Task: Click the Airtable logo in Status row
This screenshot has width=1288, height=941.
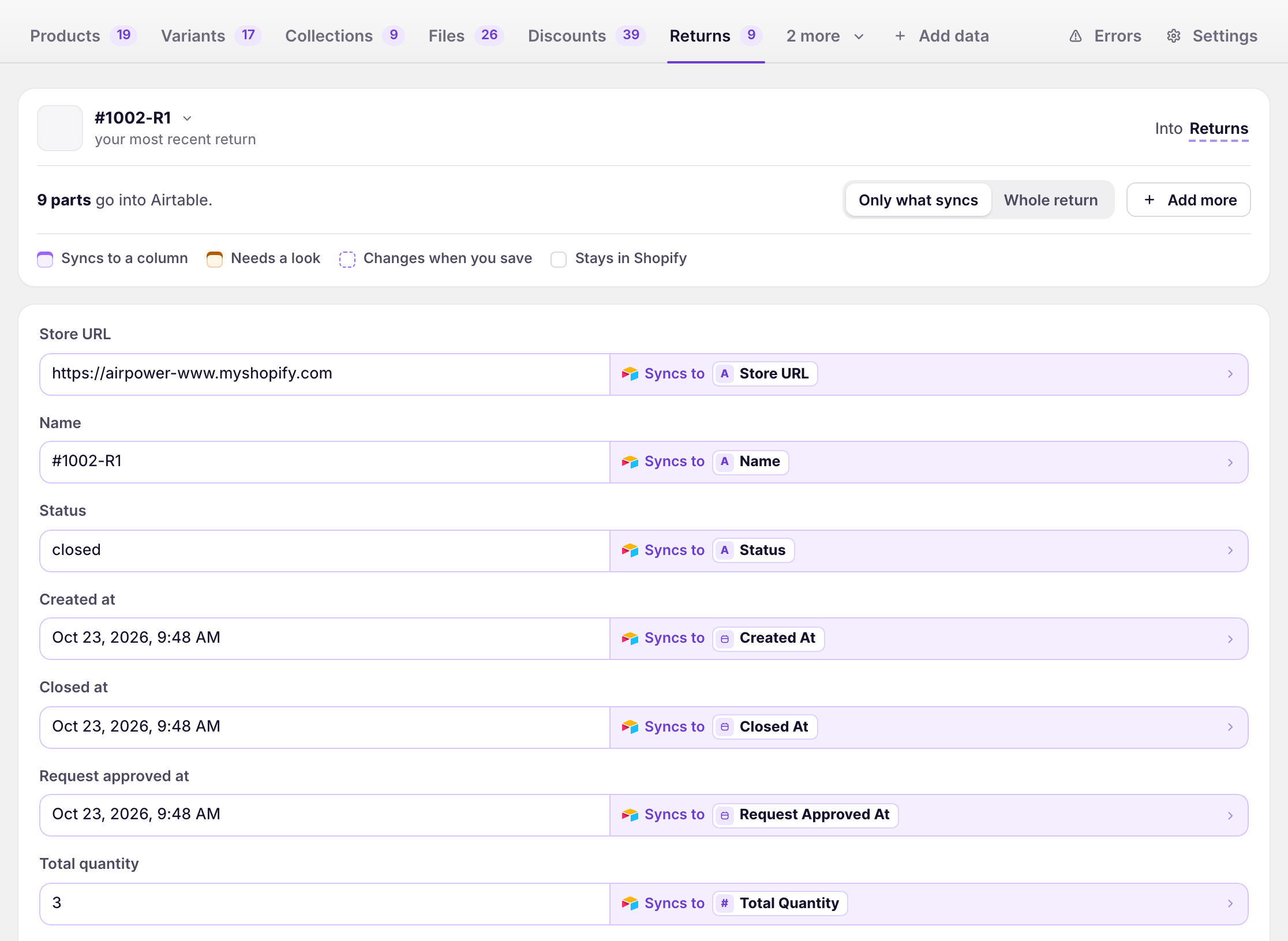Action: (x=630, y=550)
